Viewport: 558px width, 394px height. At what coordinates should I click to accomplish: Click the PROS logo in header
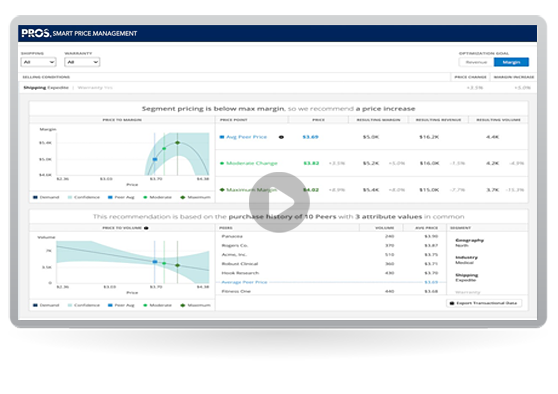(36, 33)
